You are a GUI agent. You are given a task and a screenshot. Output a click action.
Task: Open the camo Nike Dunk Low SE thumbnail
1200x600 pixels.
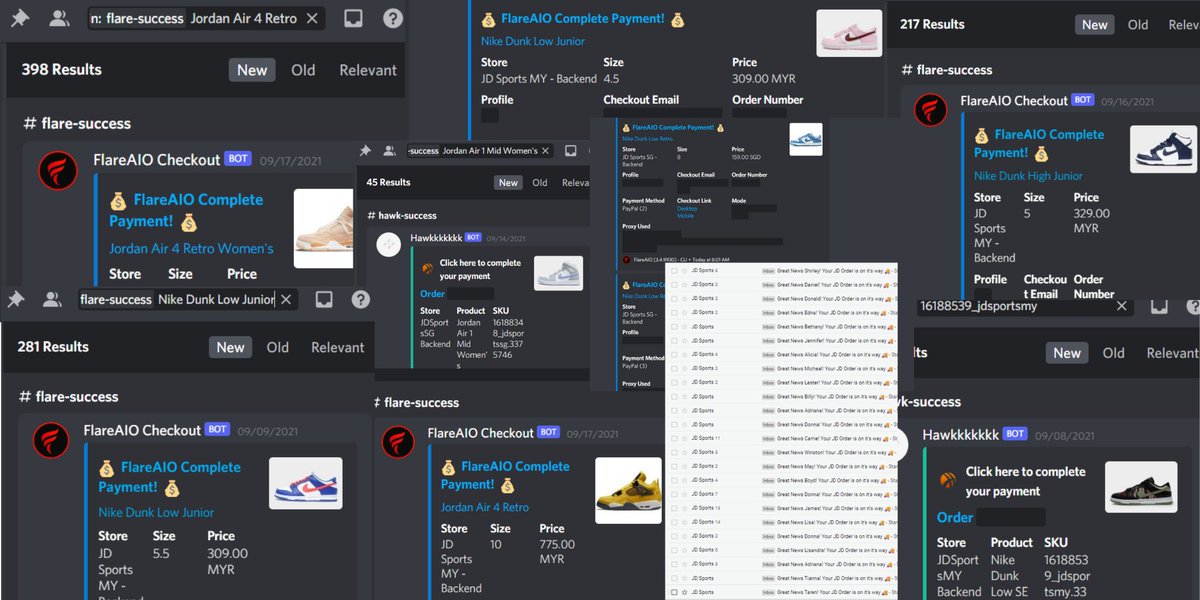coord(1140,487)
